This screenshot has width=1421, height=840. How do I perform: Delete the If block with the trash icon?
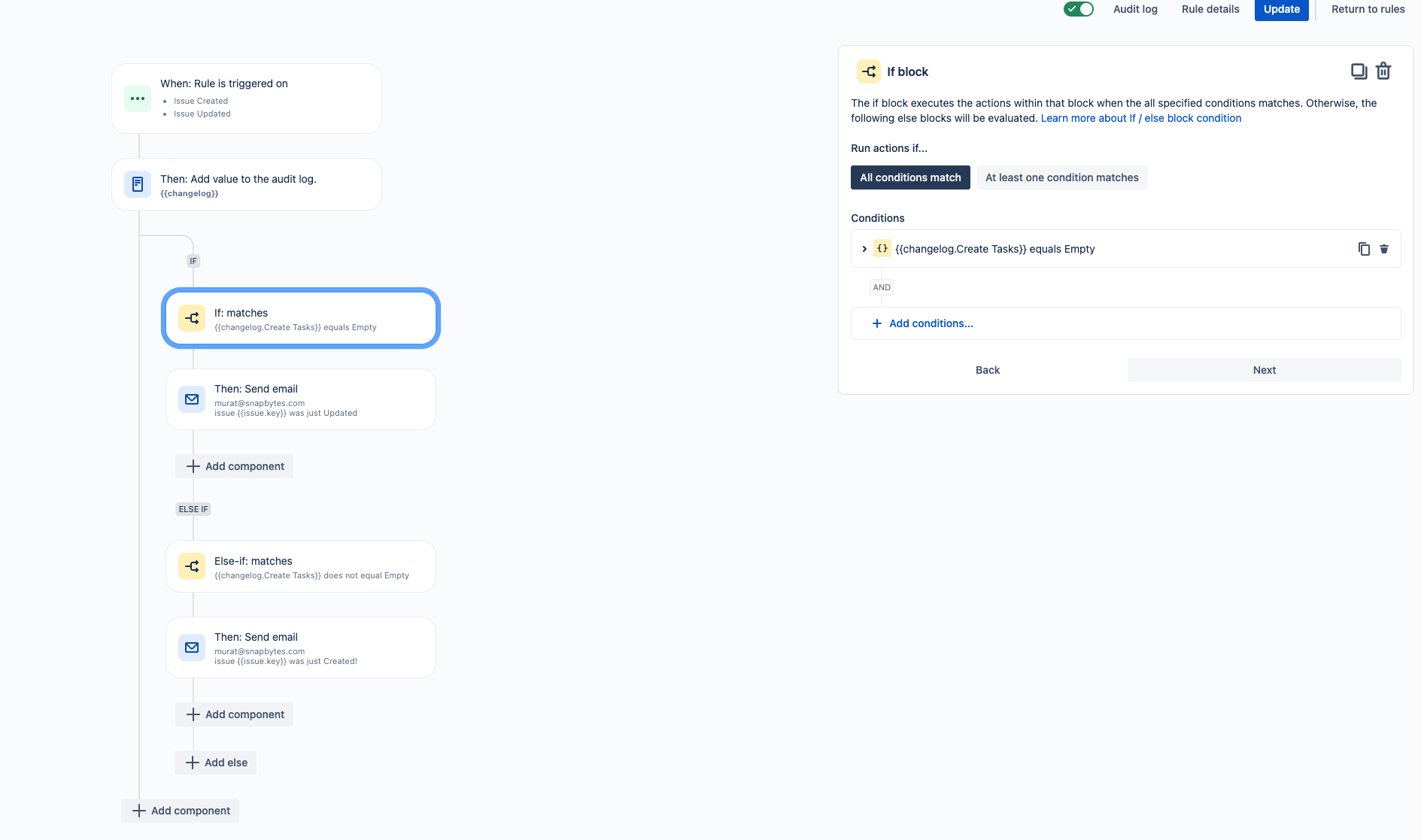tap(1383, 71)
